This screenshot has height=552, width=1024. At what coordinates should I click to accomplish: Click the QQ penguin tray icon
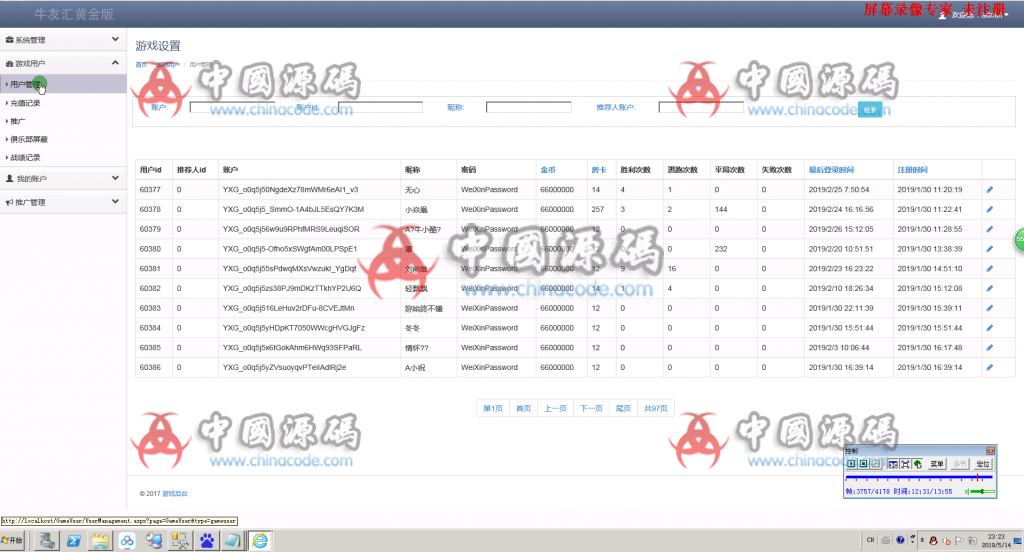933,540
